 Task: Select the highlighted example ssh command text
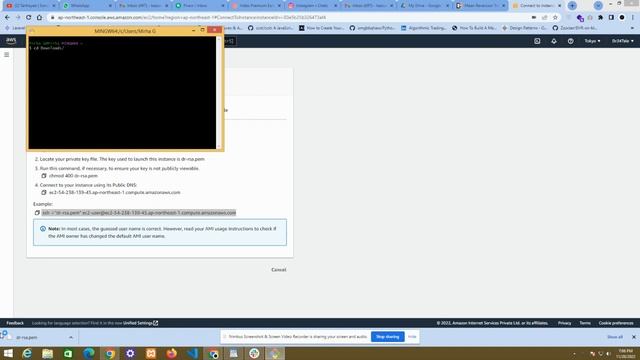point(139,213)
